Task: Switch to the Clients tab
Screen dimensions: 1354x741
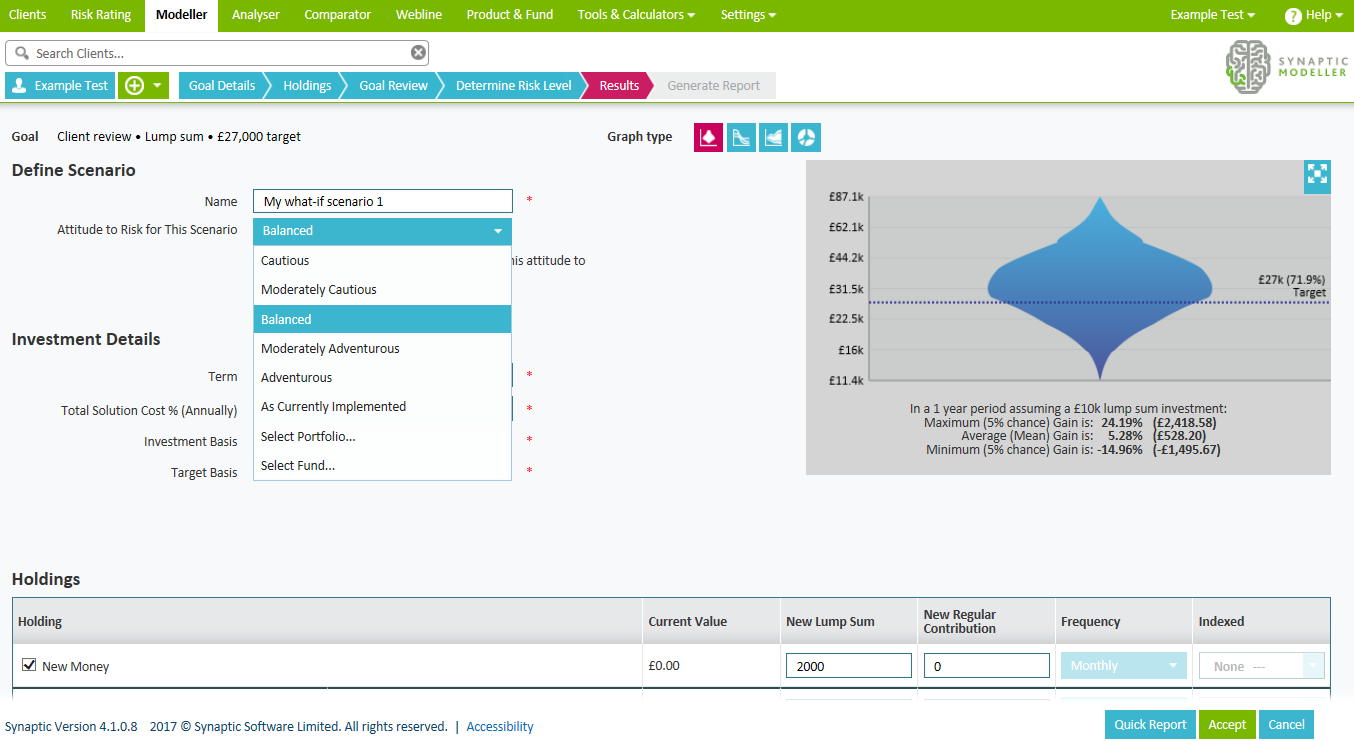Action: tap(28, 15)
